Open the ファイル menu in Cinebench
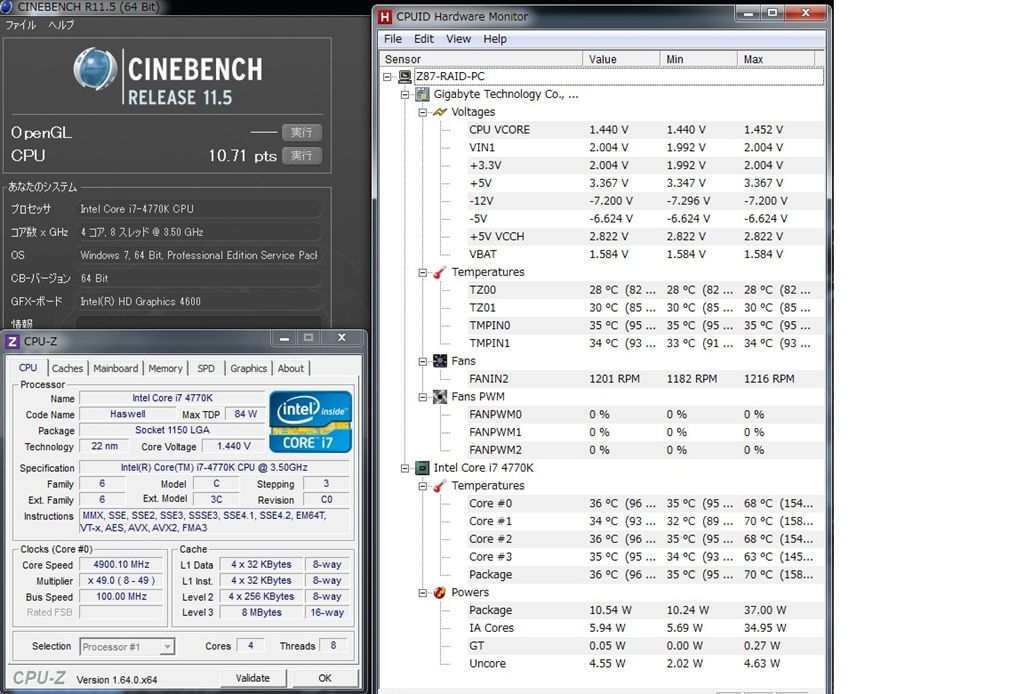The width and height of the screenshot is (1024, 694). pyautogui.click(x=21, y=25)
